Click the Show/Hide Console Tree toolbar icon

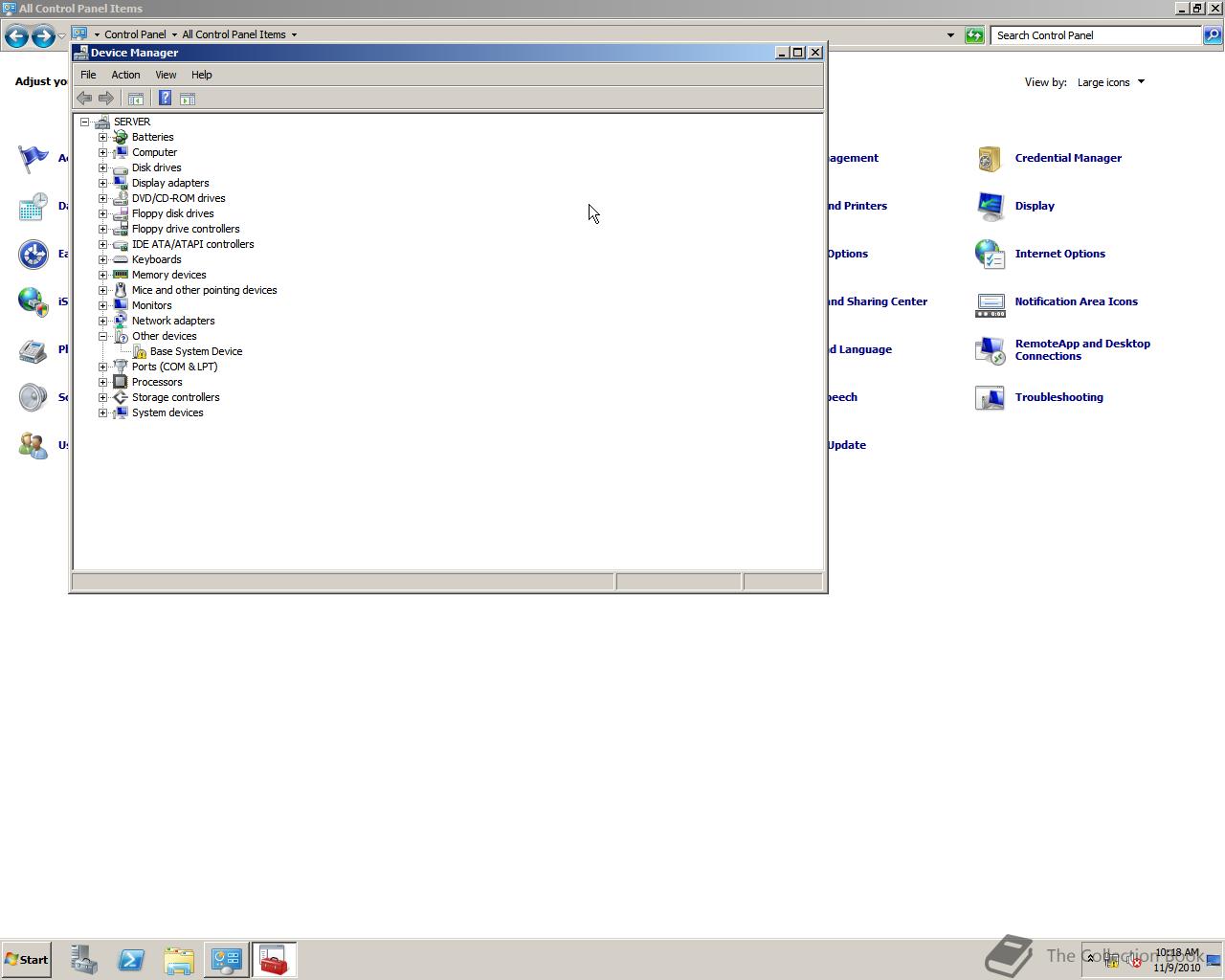(x=136, y=99)
